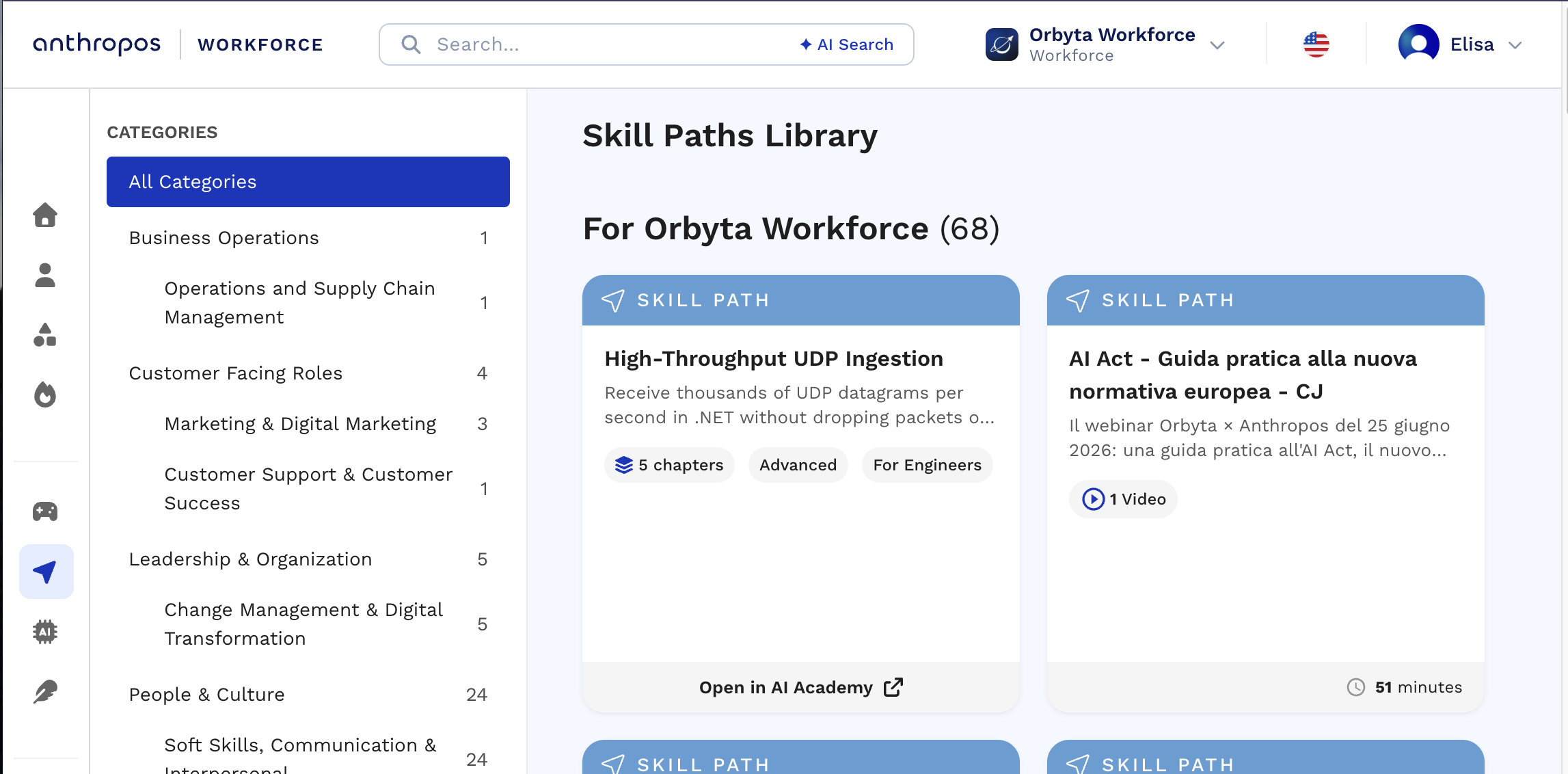Viewport: 1568px width, 774px height.
Task: Select Customer Facing Roles category
Action: 308,373
